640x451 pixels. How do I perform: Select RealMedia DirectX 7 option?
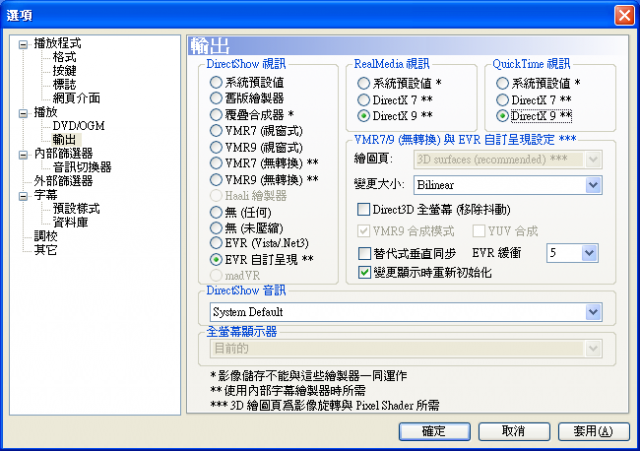(x=363, y=100)
